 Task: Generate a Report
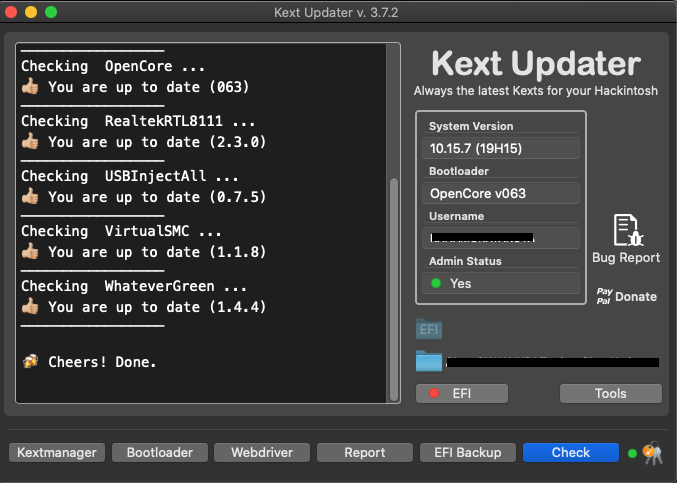pos(365,452)
